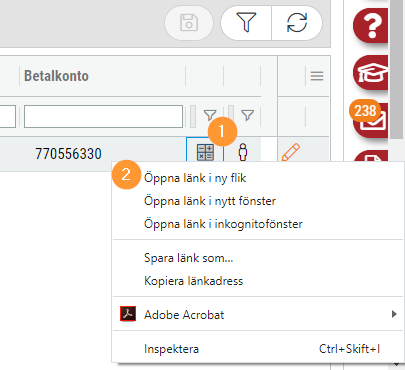Open second column filter funnel in filter row
Image resolution: width=405 pixels, height=370 pixels.
pyautogui.click(x=248, y=116)
